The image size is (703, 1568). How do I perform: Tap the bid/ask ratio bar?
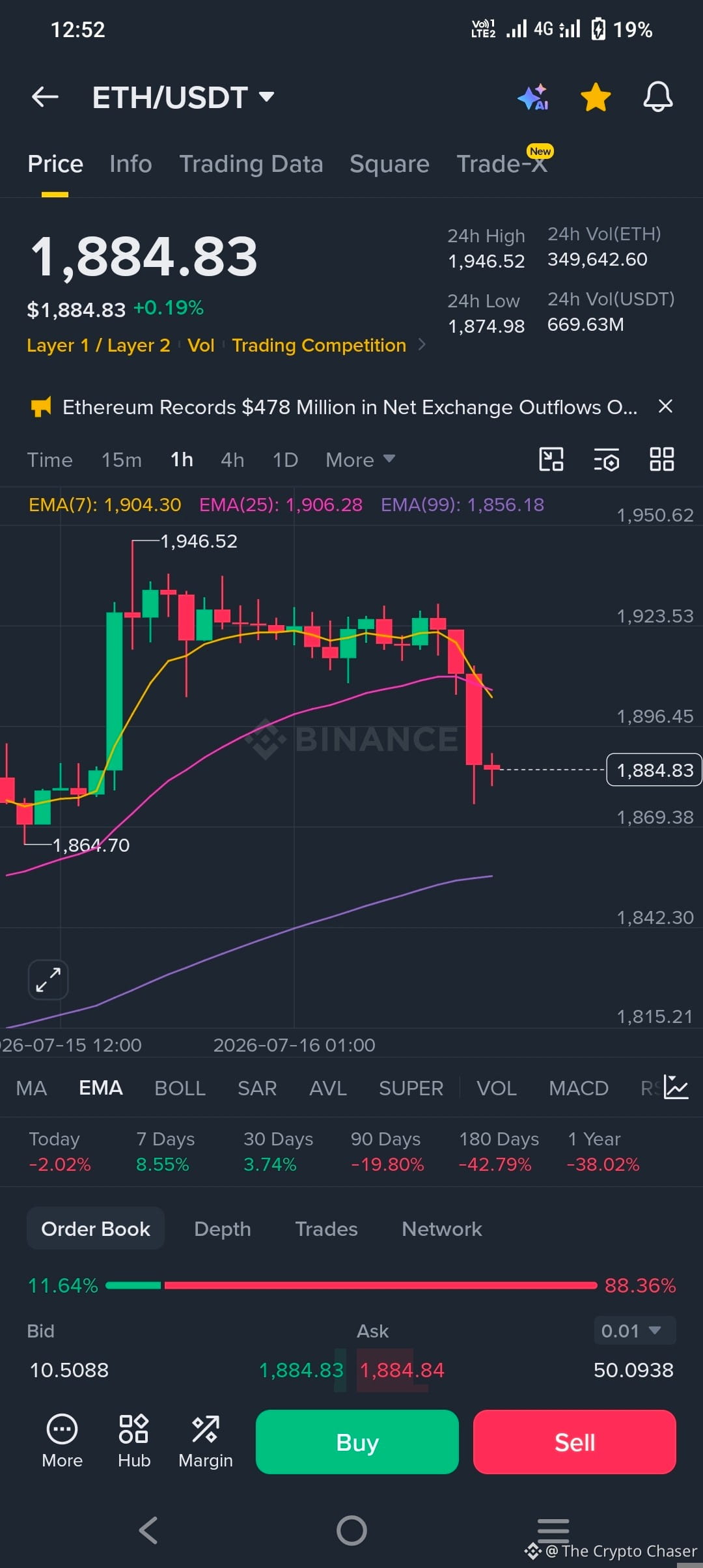point(351,1285)
